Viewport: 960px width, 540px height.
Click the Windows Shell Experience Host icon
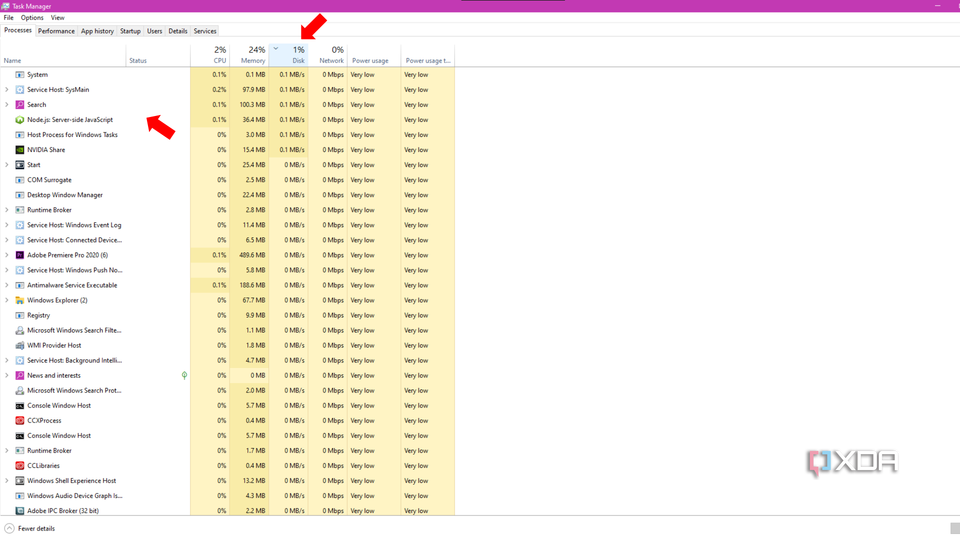coord(20,481)
